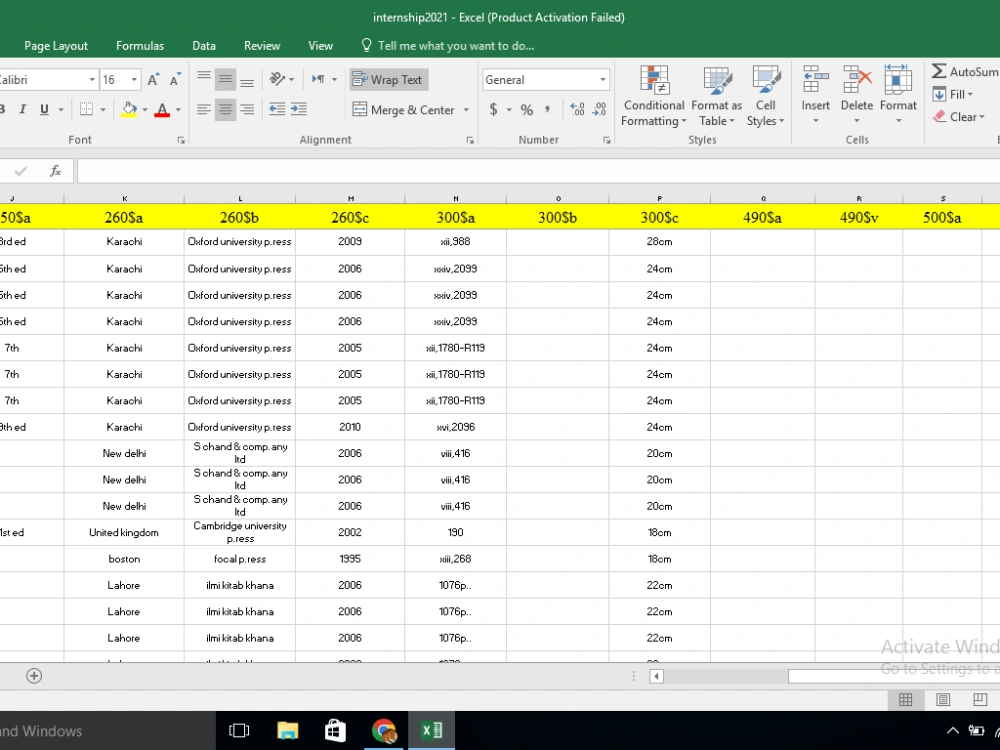
Task: Apply Accounting Number Format dollar icon
Action: (x=494, y=110)
